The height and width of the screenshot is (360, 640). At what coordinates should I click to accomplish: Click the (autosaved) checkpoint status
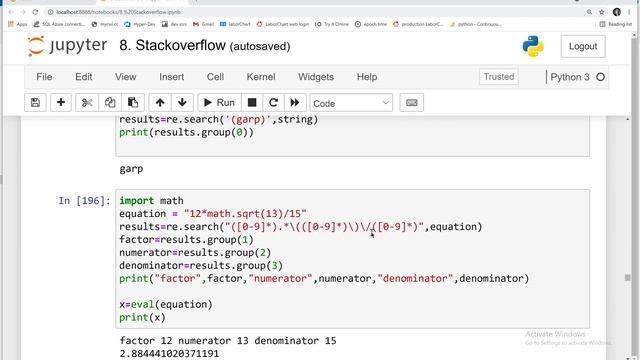[x=260, y=47]
